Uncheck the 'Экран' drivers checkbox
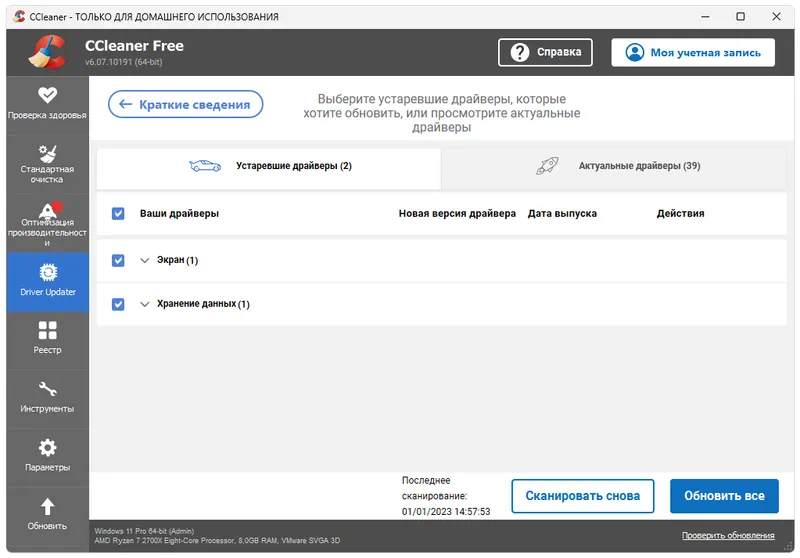The width and height of the screenshot is (800, 558). click(118, 260)
